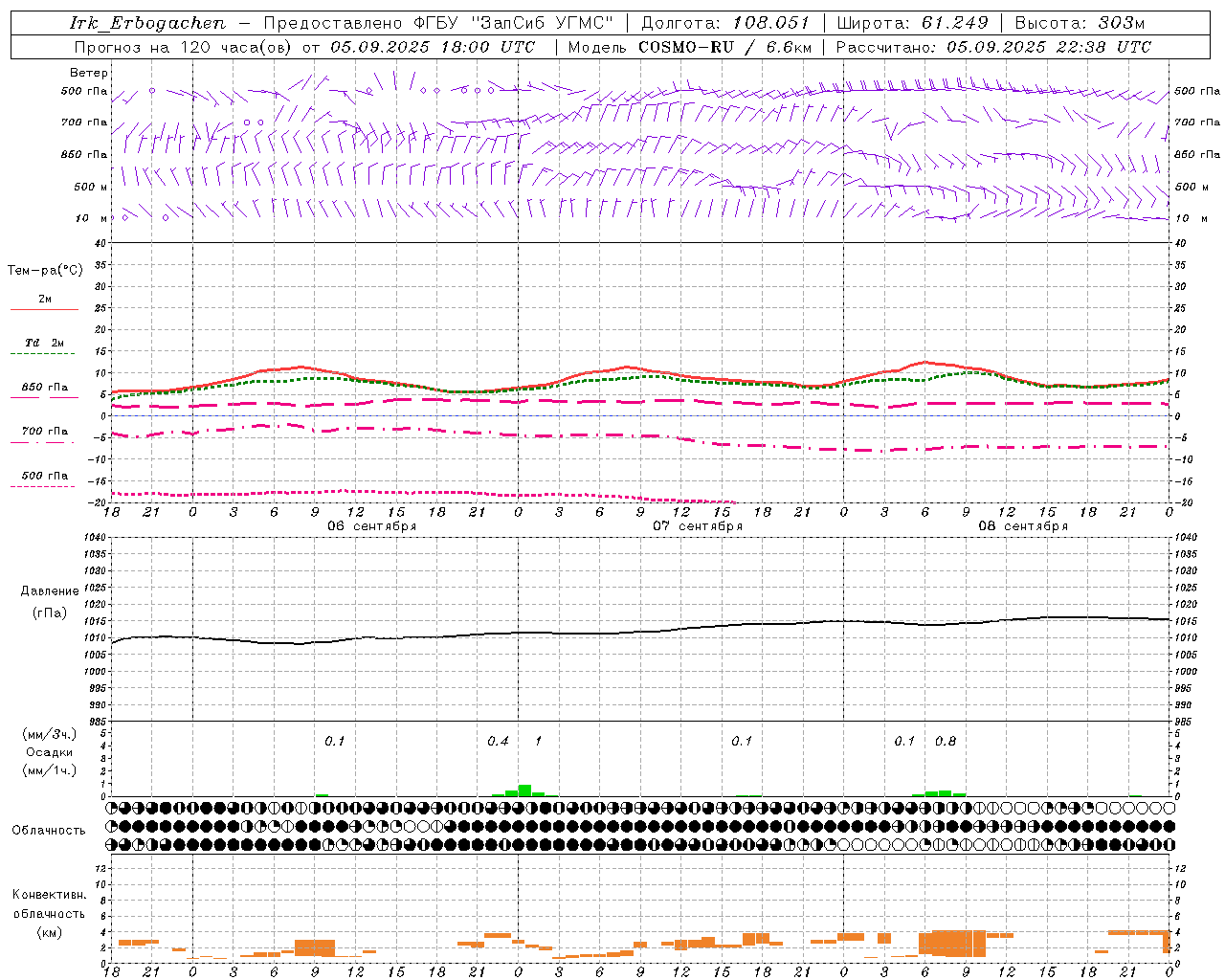Image resolution: width=1225 pixels, height=980 pixels.
Task: Click the 850 гПа temperature legend entry
Action: tap(44, 388)
